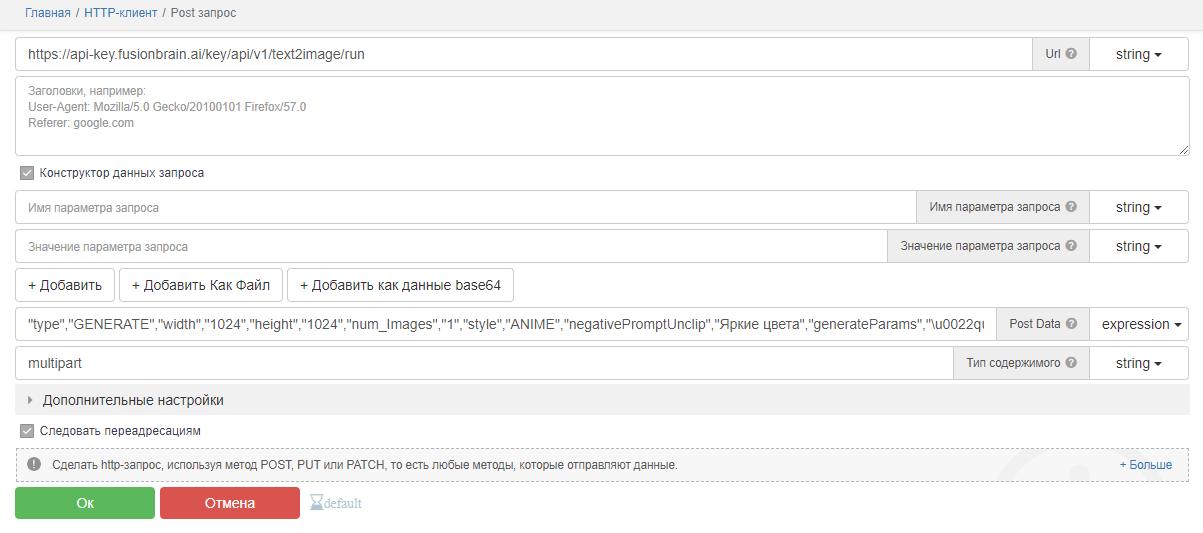The image size is (1203, 533).
Task: Click help icon beside Имя параметра запроса label
Action: tap(1071, 207)
